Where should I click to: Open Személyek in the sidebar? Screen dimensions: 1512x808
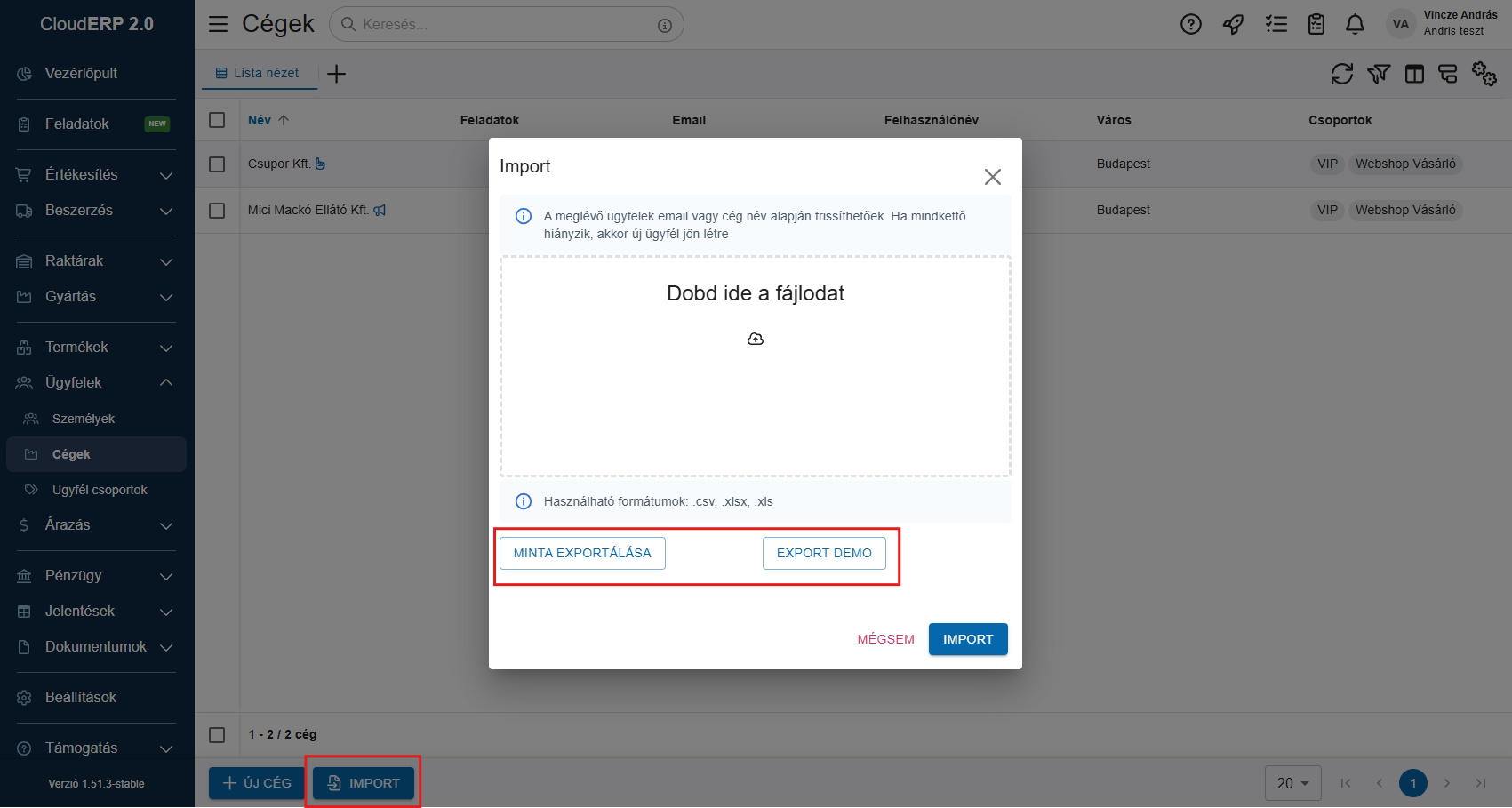(84, 419)
